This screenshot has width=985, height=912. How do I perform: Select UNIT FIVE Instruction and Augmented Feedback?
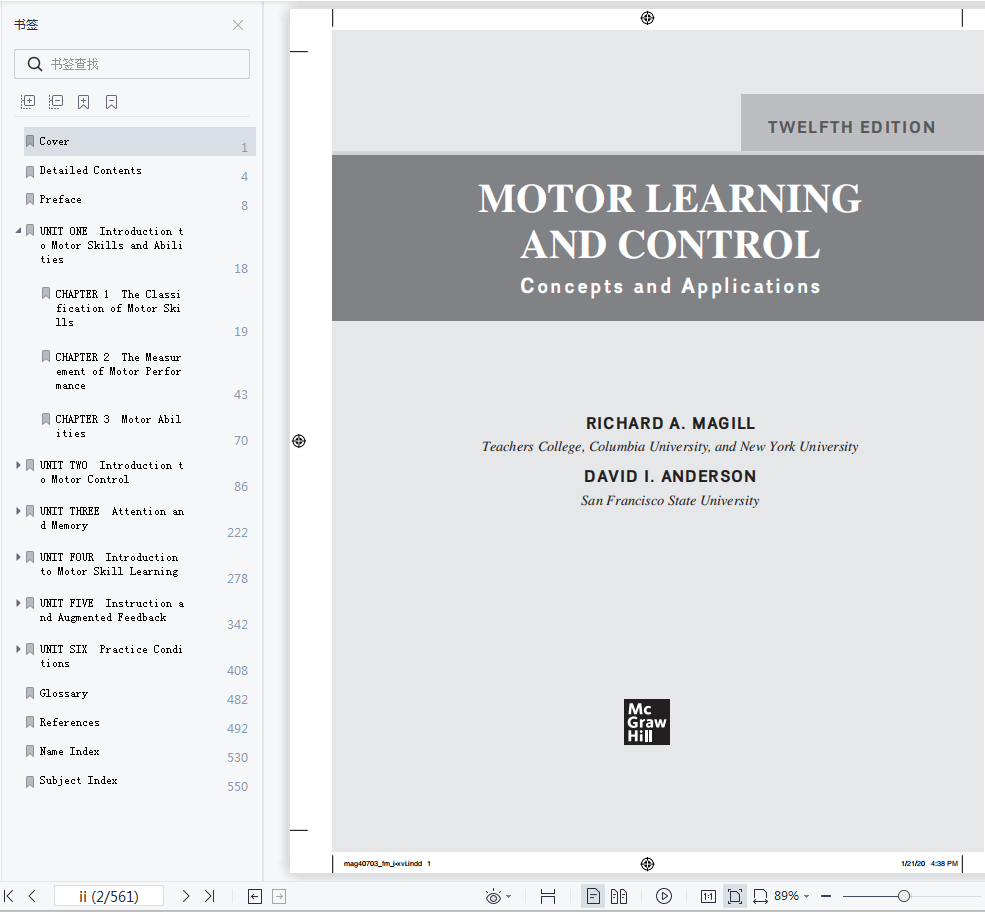pos(111,609)
